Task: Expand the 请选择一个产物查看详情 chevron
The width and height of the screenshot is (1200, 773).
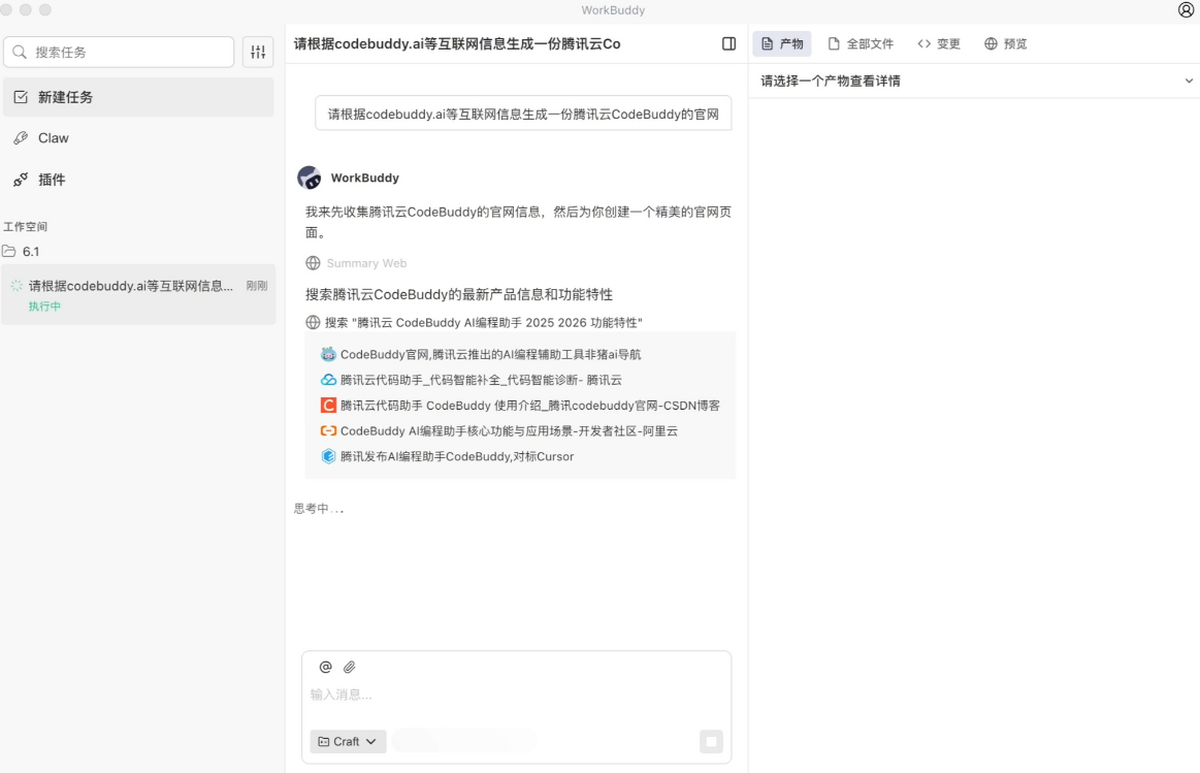Action: [x=1189, y=81]
